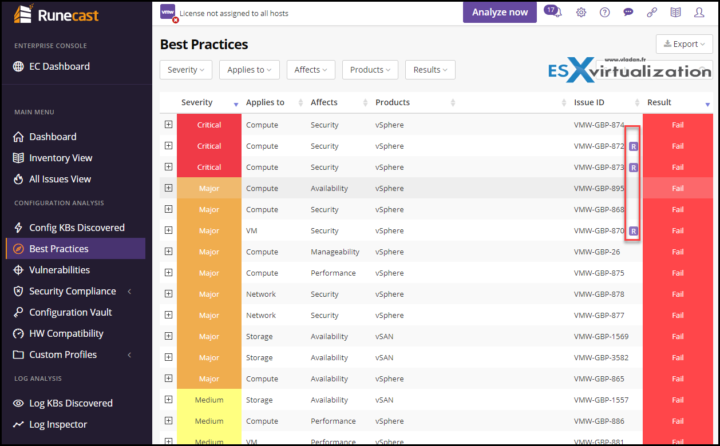Open the Affects filter dropdown
720x446 pixels.
(x=311, y=70)
